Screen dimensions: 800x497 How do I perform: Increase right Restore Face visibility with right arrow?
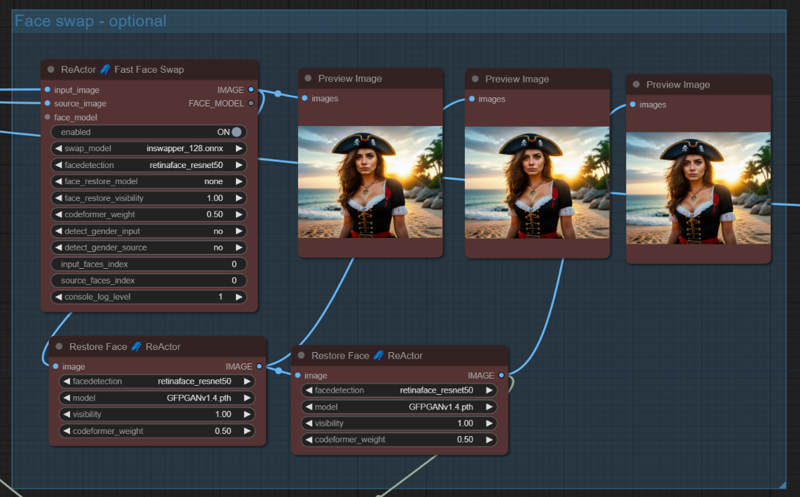[489, 423]
